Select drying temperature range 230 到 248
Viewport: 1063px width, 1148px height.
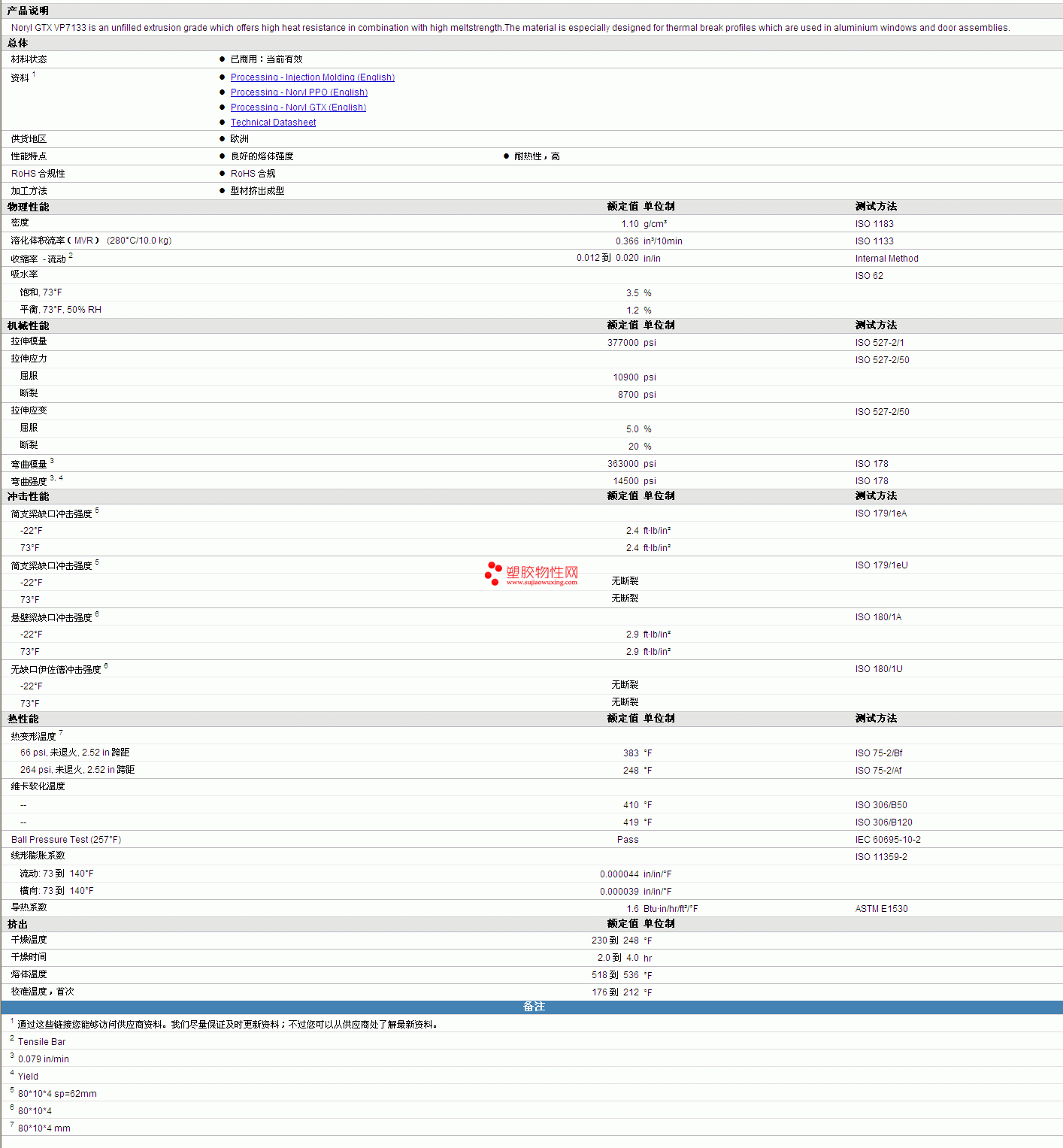click(615, 941)
